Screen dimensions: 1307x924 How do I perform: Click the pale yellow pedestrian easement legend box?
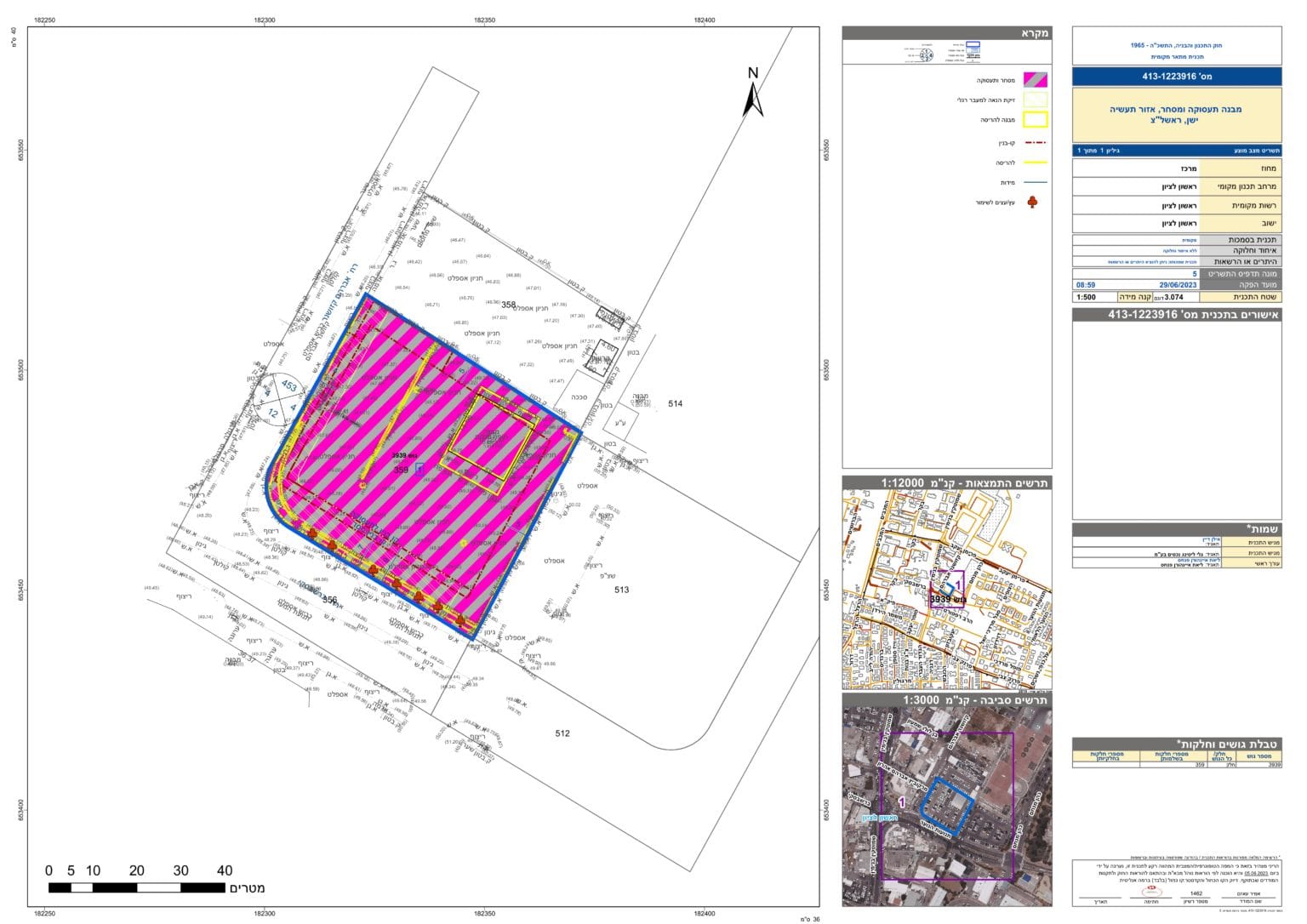click(1036, 100)
